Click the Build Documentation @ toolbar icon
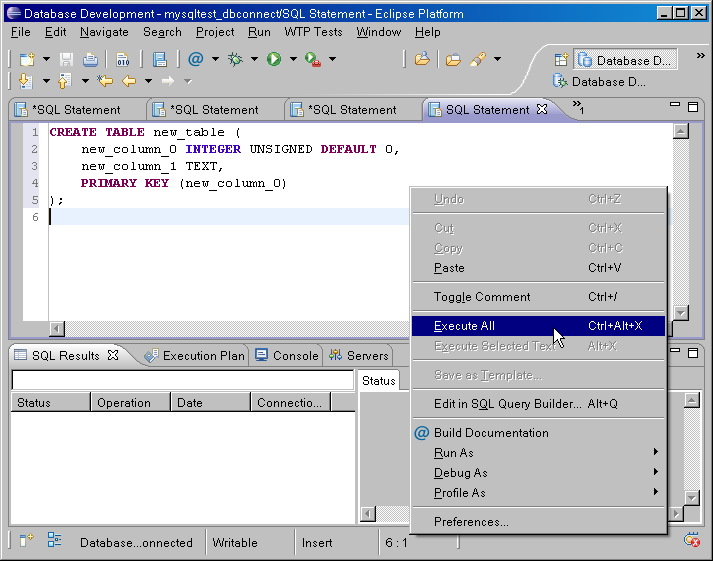Image resolution: width=713 pixels, height=561 pixels. tap(196, 60)
